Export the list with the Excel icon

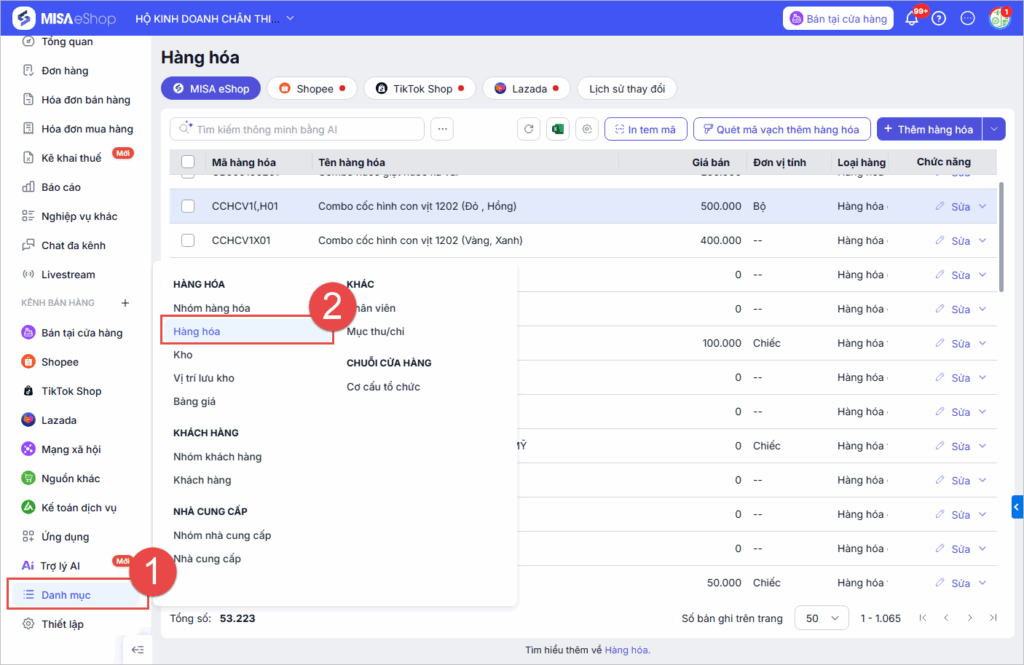coord(558,129)
